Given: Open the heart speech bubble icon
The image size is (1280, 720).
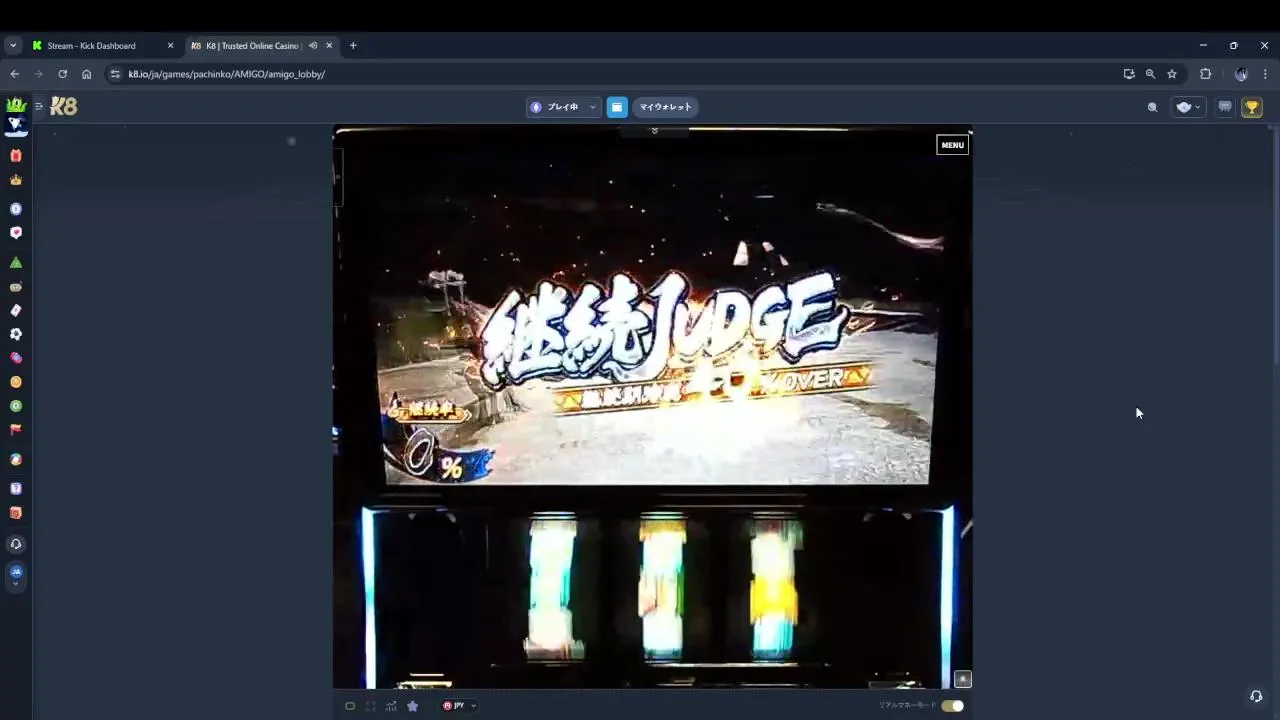Looking at the screenshot, I should coord(16,232).
